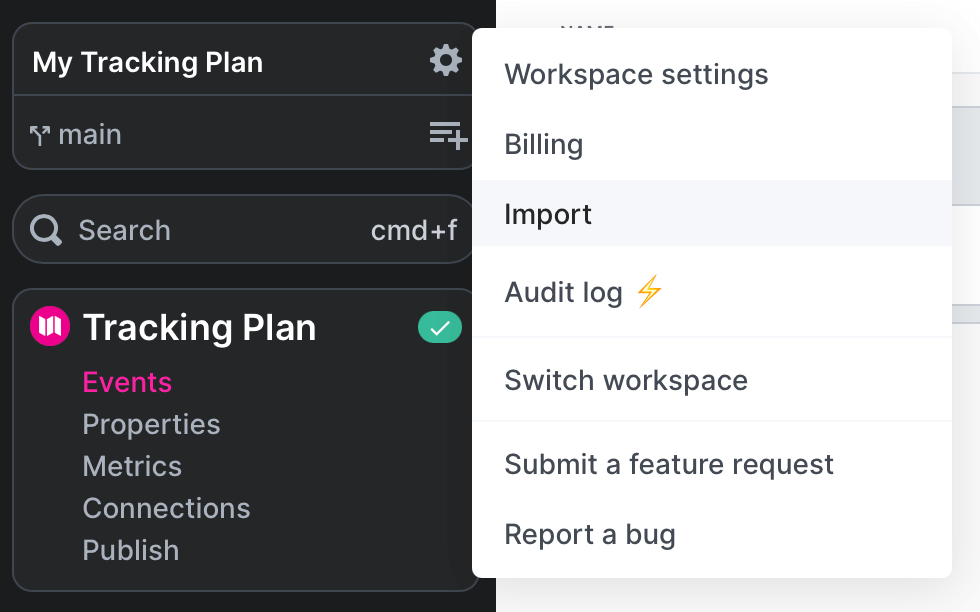The image size is (980, 612).
Task: Click the branch icon beside main
Action: [x=40, y=133]
